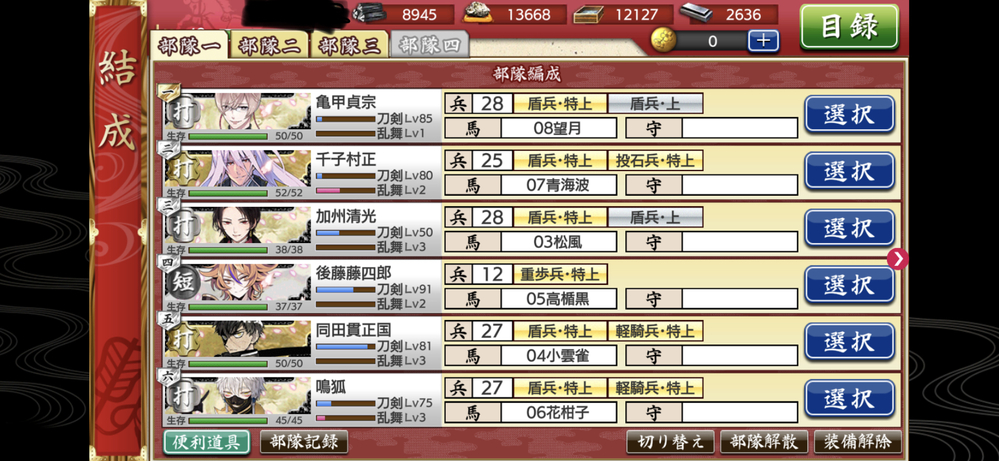Click 選択 button for 千子村正
The width and height of the screenshot is (999, 461).
(849, 171)
